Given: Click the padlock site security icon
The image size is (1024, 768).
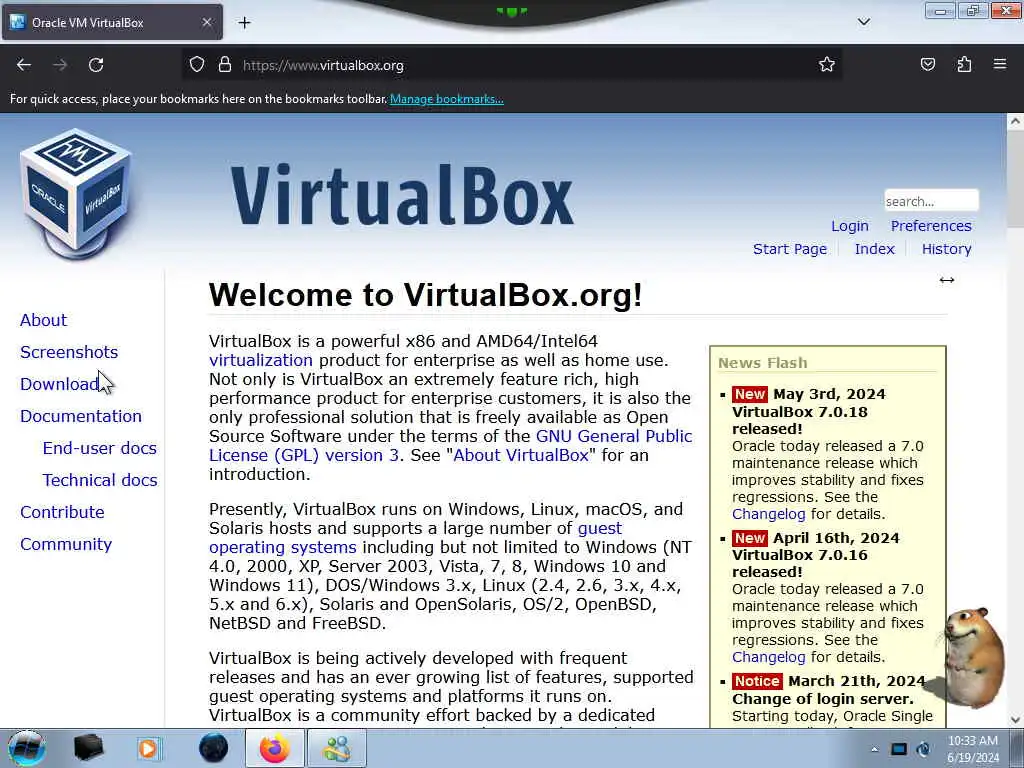Looking at the screenshot, I should (225, 65).
